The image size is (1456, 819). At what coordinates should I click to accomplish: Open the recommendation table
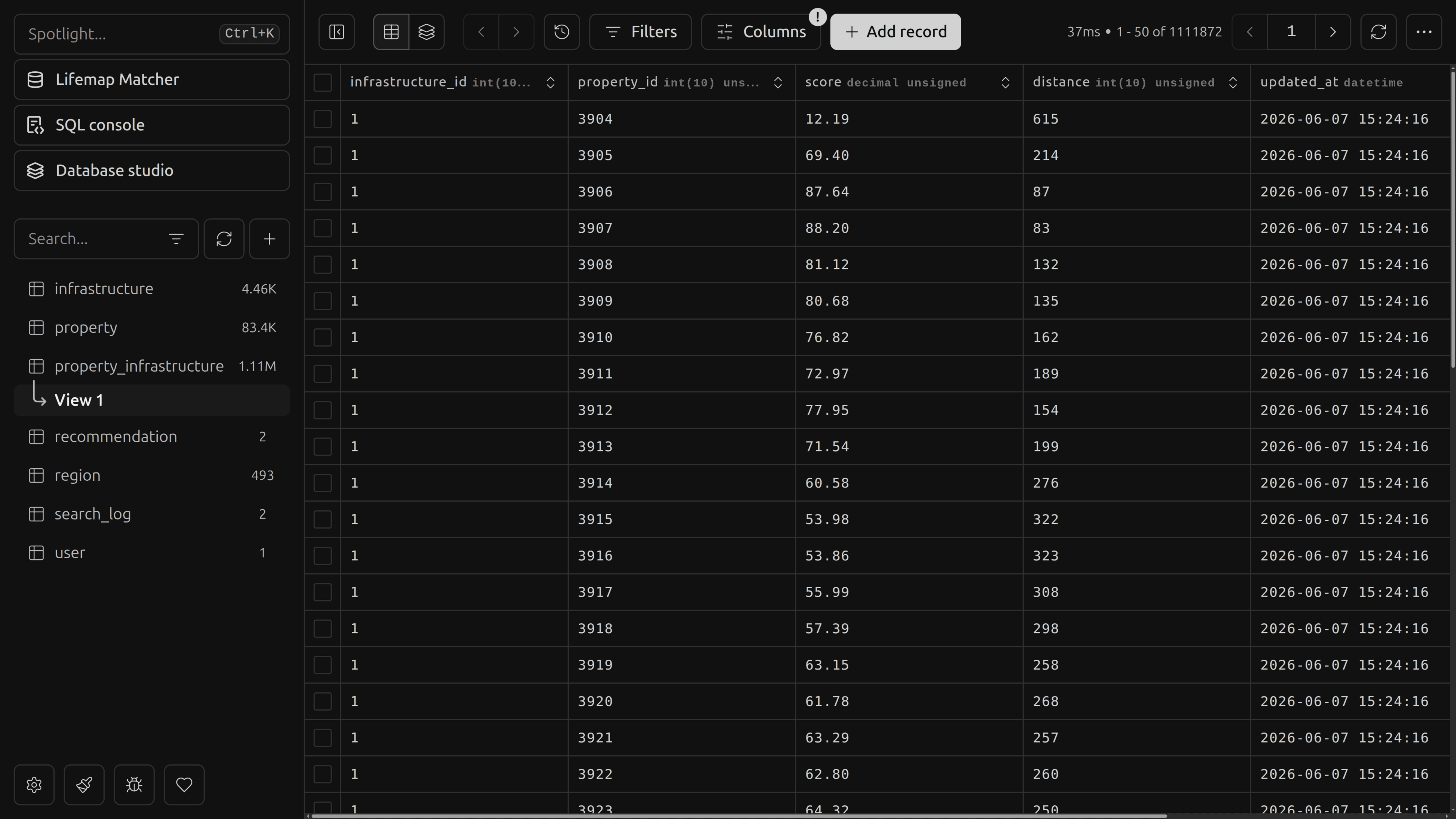coord(152,437)
